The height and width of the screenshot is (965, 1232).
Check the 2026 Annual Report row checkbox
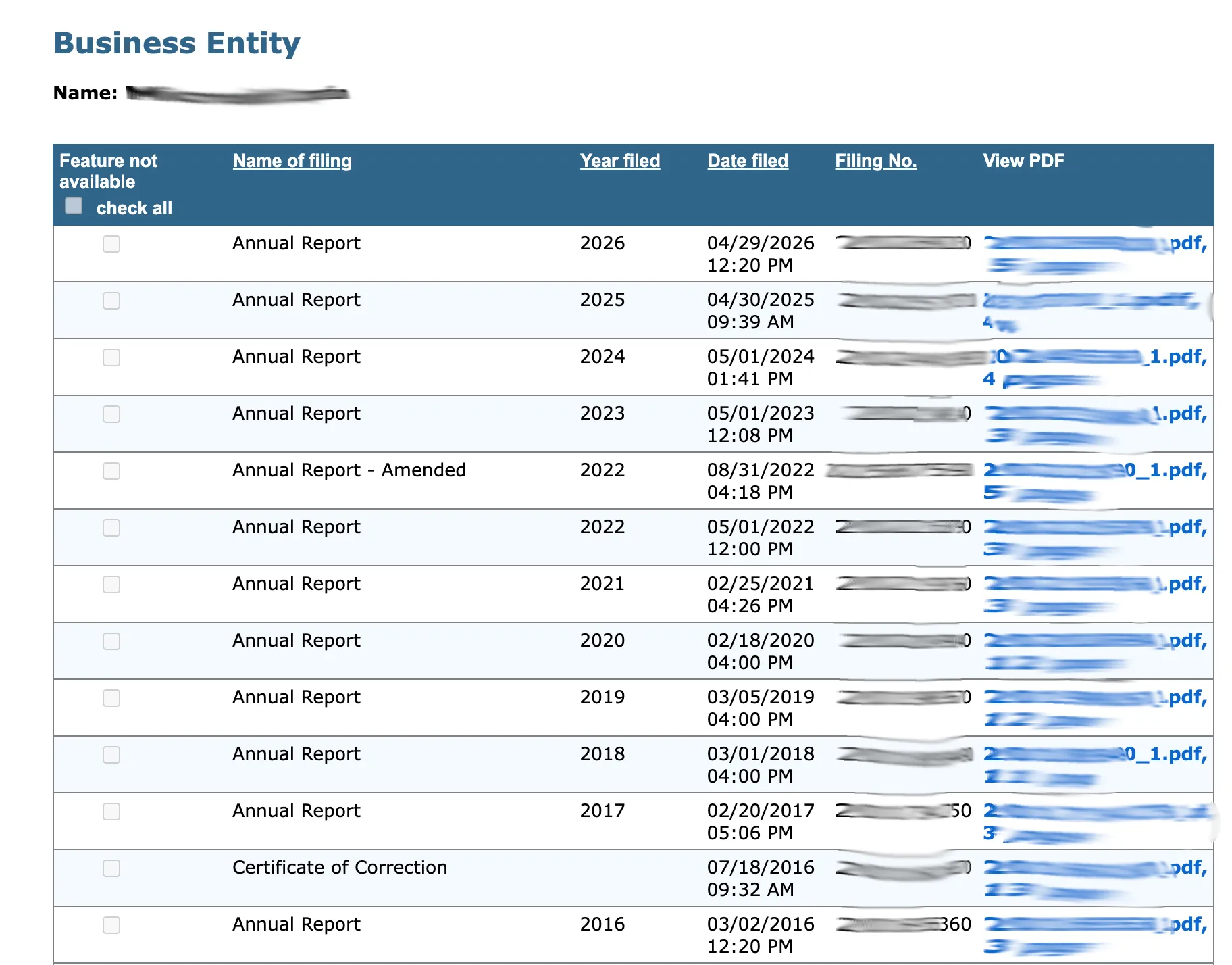tap(111, 244)
